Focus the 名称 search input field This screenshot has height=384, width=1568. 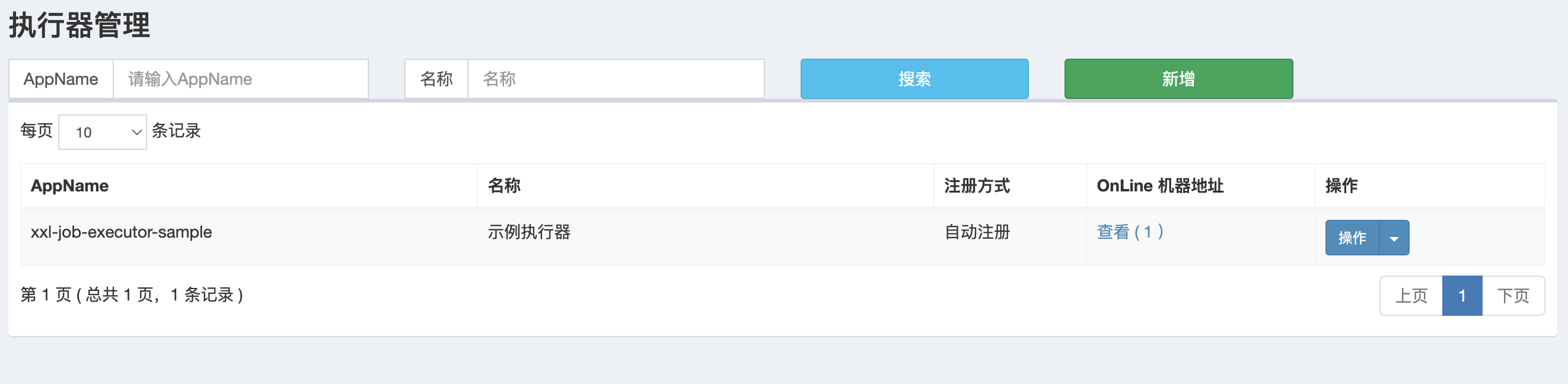[x=616, y=79]
